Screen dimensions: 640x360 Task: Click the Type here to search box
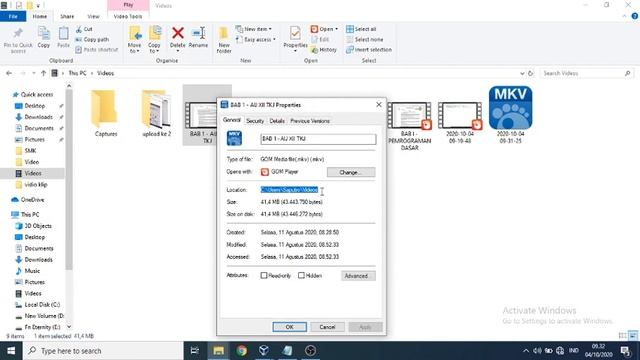click(103, 351)
